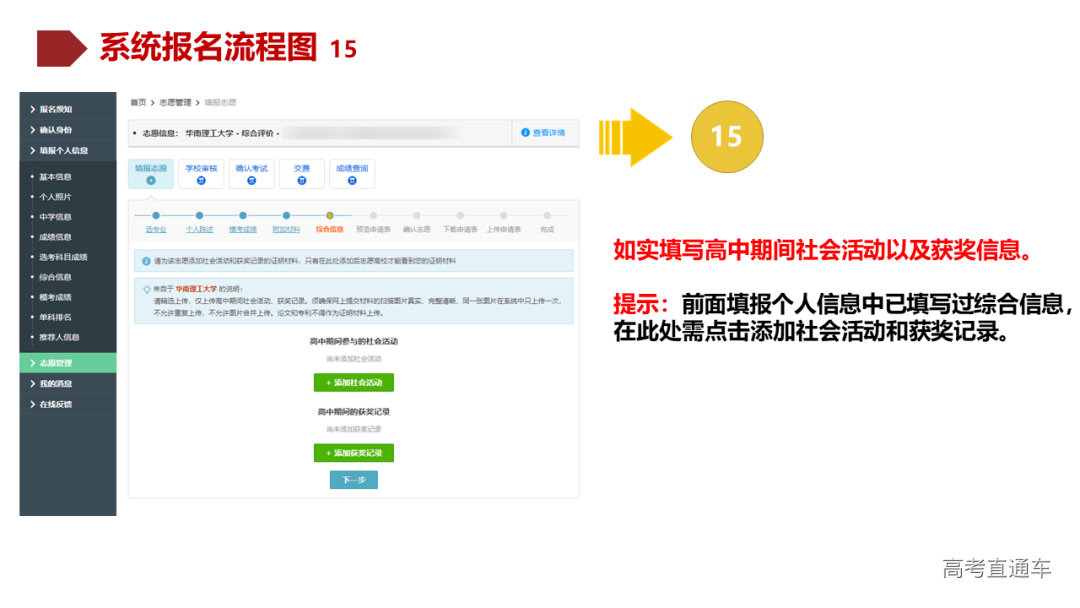The width and height of the screenshot is (1080, 608).
Task: Click the lock icon under 成绩查询
Action: 352,180
